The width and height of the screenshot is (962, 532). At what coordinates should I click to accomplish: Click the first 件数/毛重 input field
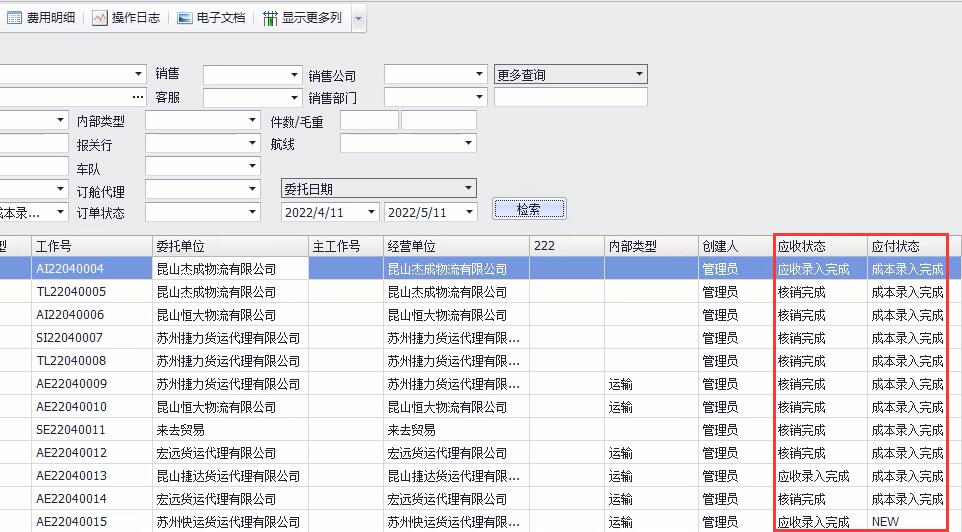tap(368, 121)
